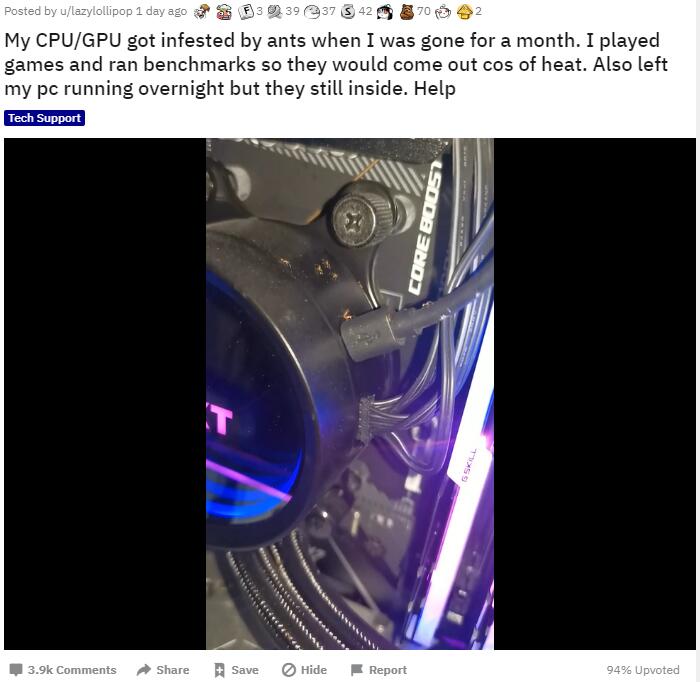Open the 3.9k Comments section
The image size is (700, 682).
click(x=63, y=670)
